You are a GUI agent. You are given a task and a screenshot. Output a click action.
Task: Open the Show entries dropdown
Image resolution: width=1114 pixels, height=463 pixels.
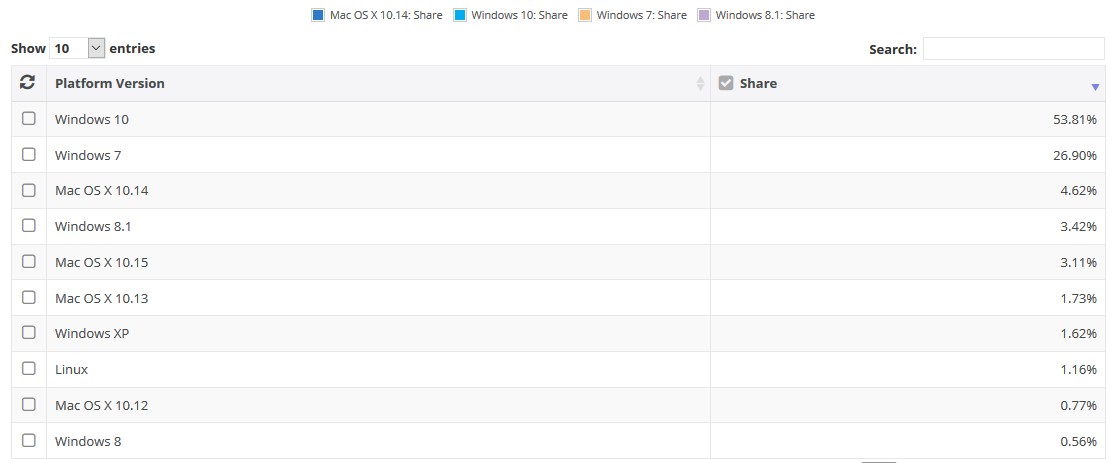(77, 48)
